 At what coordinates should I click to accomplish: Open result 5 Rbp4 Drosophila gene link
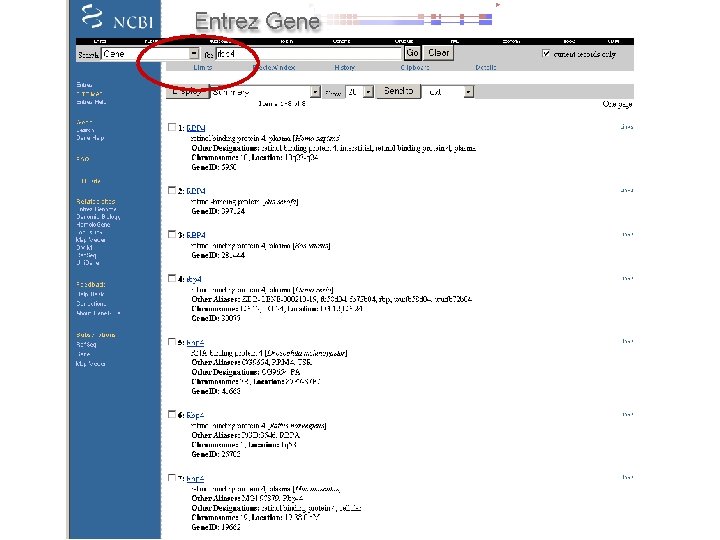click(x=195, y=343)
